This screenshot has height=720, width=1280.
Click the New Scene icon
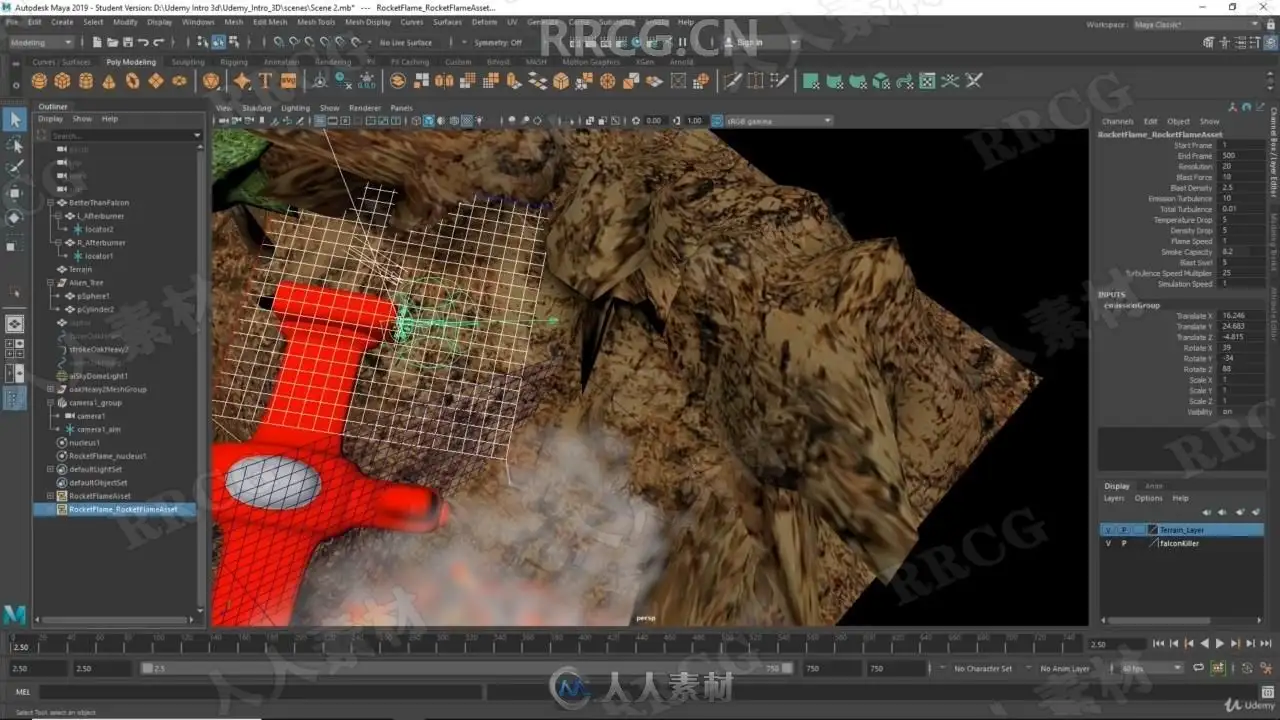pyautogui.click(x=96, y=43)
